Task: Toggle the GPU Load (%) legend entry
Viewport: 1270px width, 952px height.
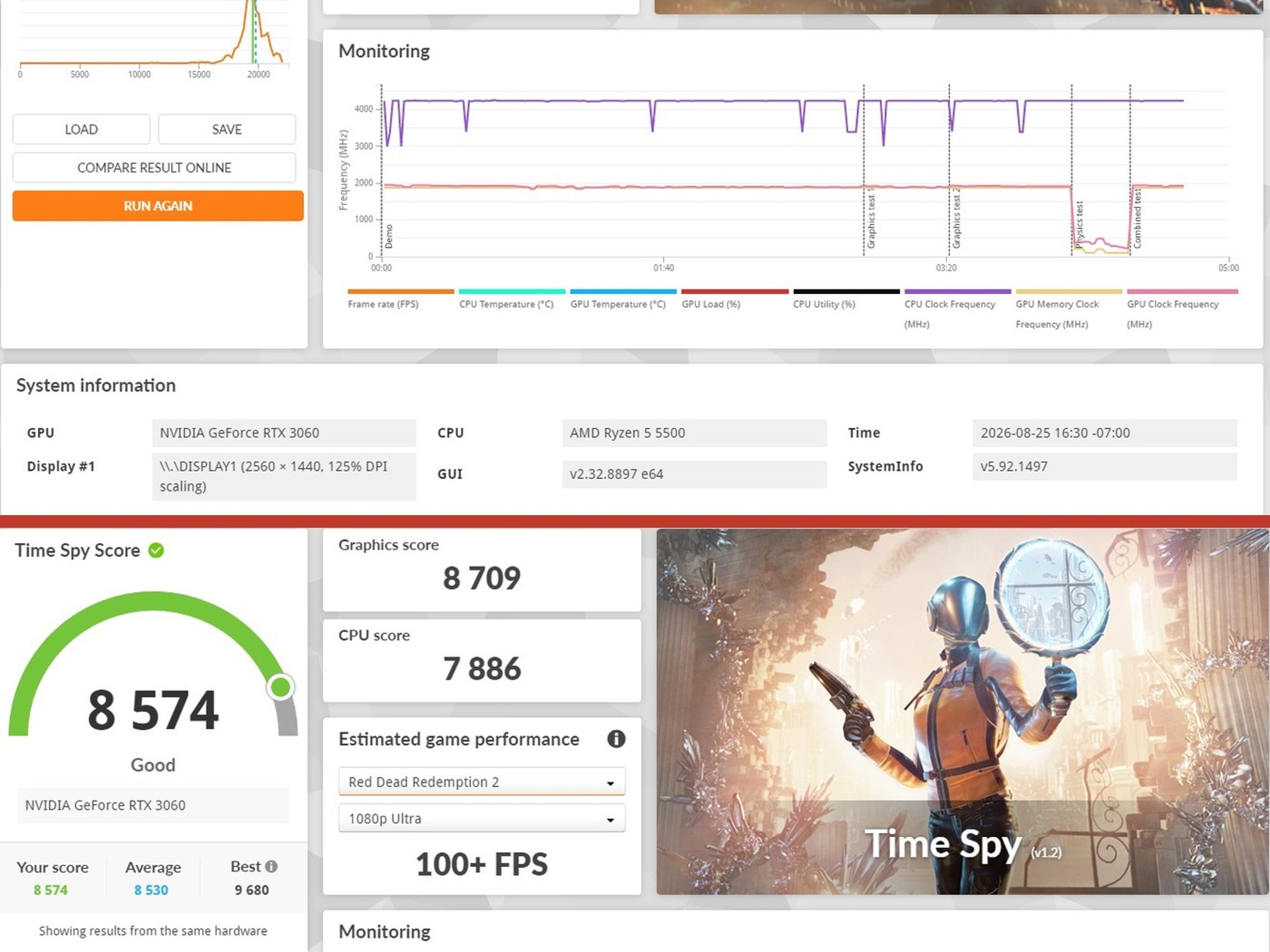Action: (735, 298)
